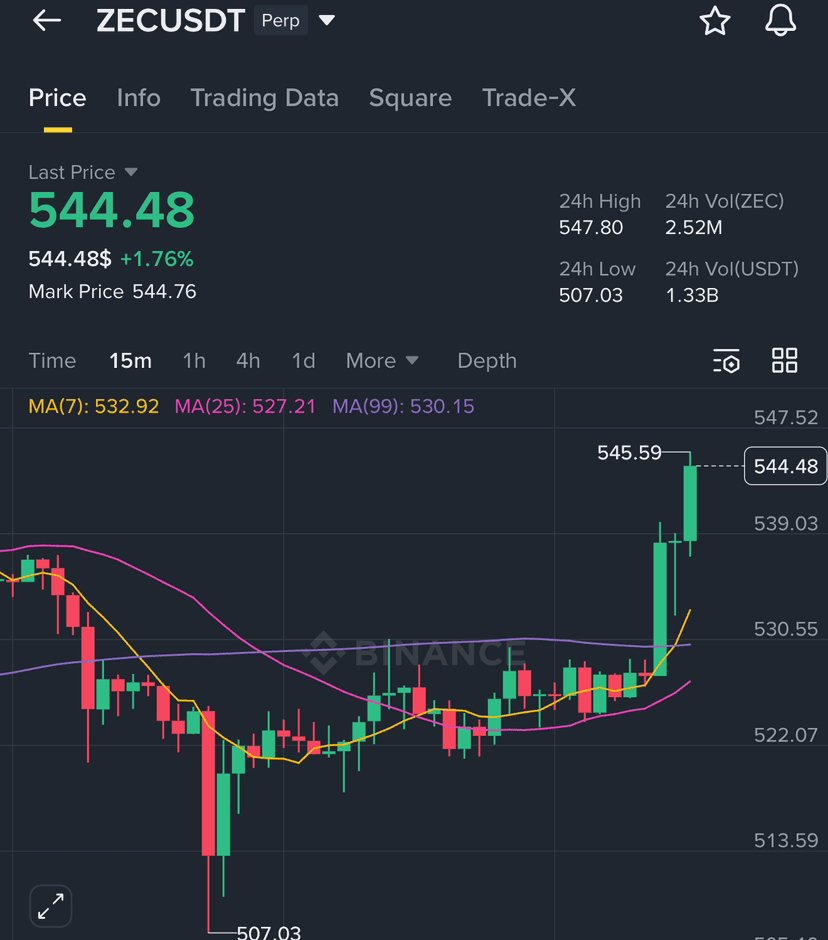Open price alerts via bell icon
The image size is (828, 940).
tap(780, 20)
